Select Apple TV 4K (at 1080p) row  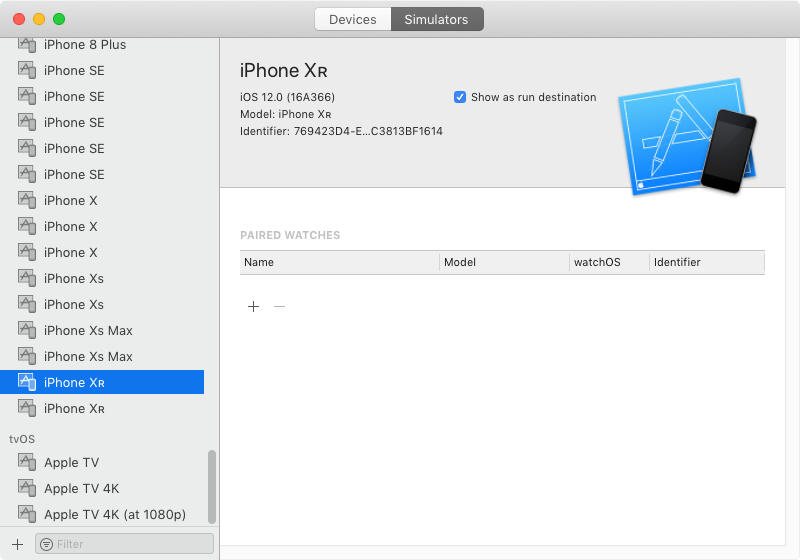(x=102, y=514)
